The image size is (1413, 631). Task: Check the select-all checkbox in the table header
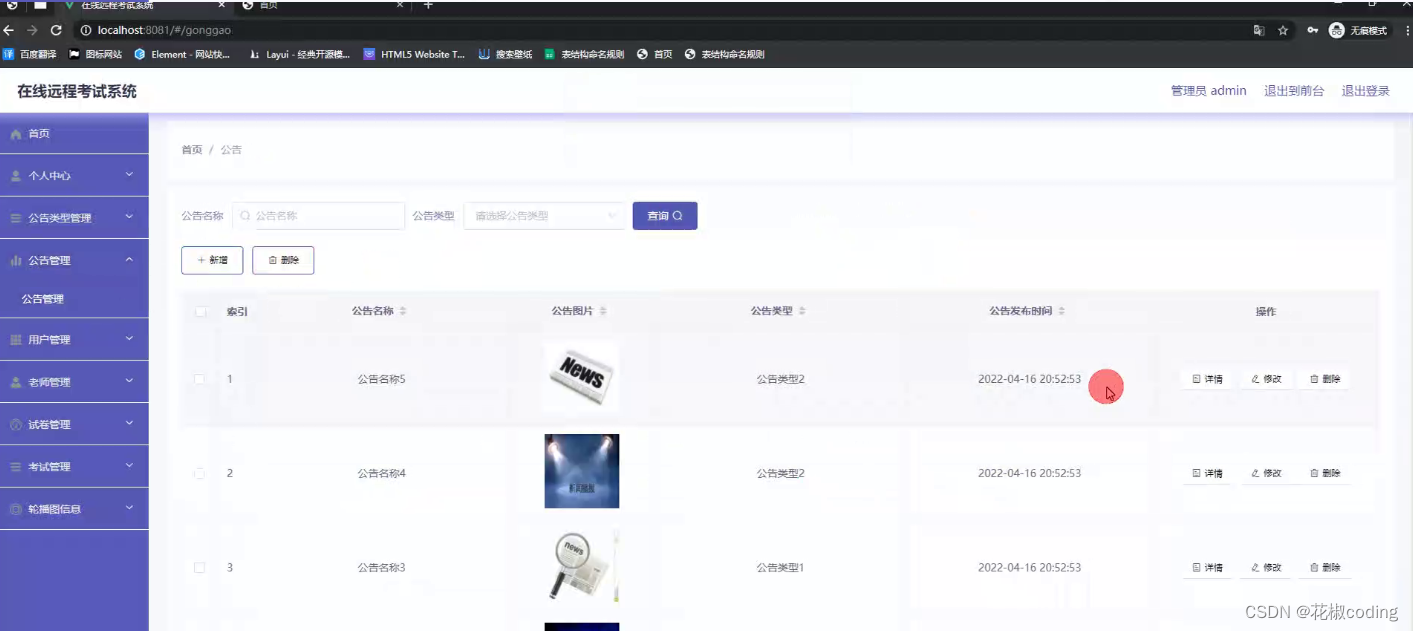pos(200,311)
